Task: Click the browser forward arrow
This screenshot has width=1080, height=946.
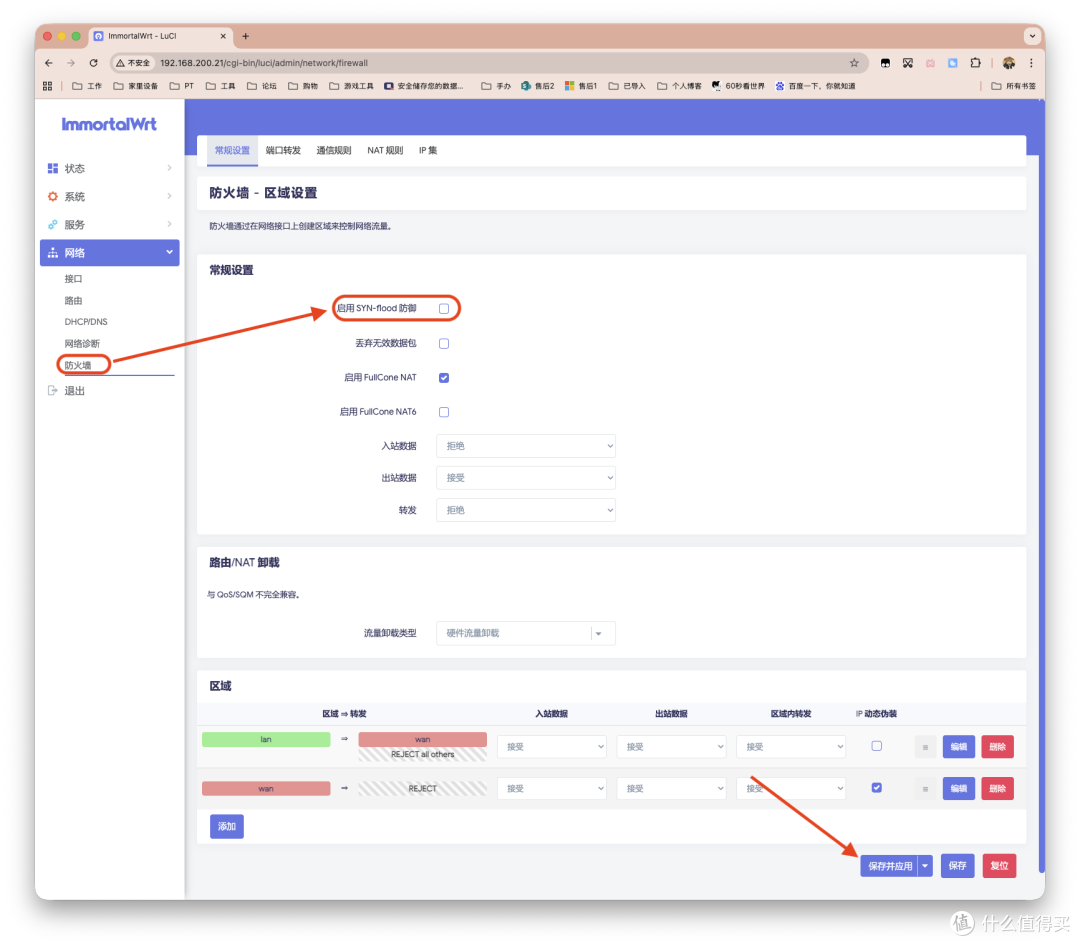Action: point(71,63)
